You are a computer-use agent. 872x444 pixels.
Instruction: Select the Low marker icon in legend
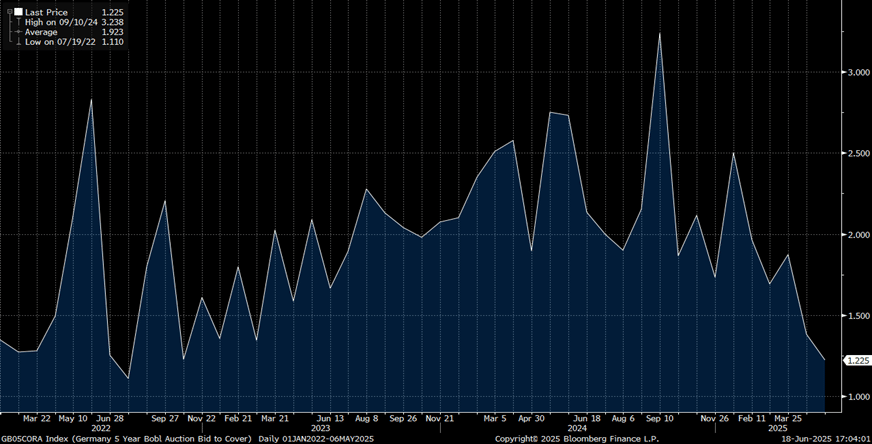click(x=16, y=43)
